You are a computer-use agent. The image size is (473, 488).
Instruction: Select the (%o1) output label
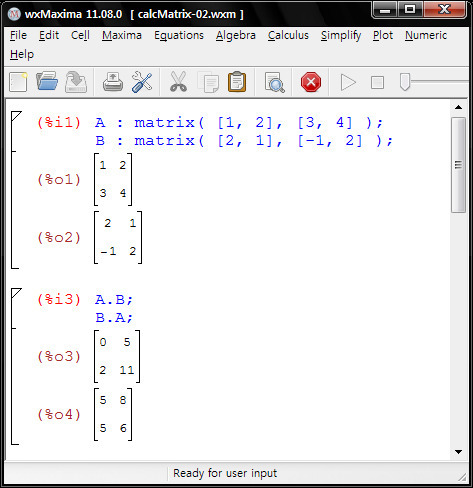point(59,180)
